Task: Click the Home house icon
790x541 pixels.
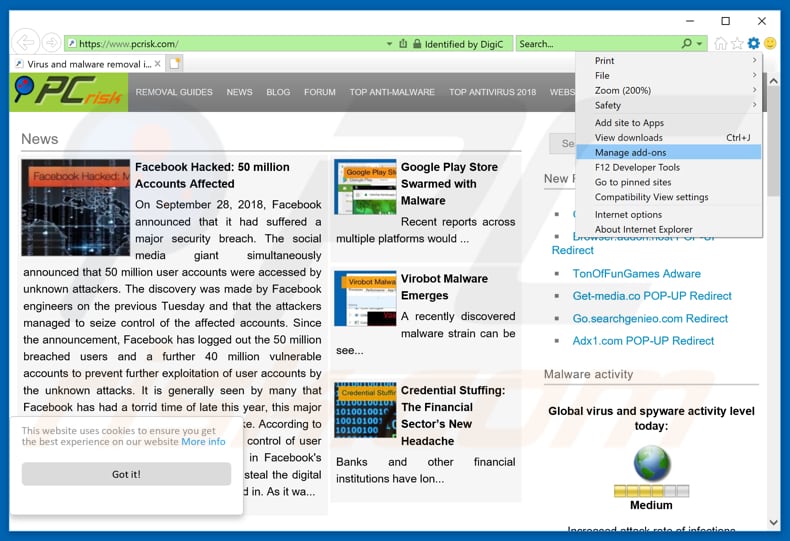Action: [x=720, y=43]
